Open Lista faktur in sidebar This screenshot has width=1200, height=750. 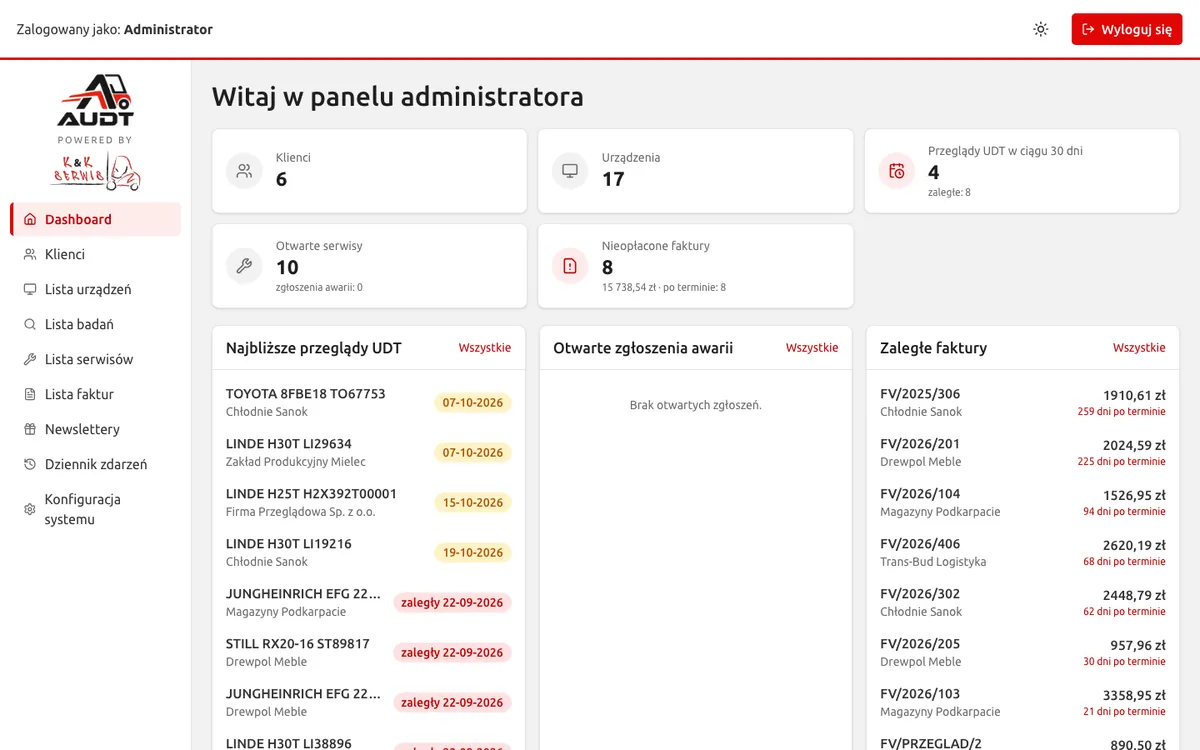(x=96, y=394)
